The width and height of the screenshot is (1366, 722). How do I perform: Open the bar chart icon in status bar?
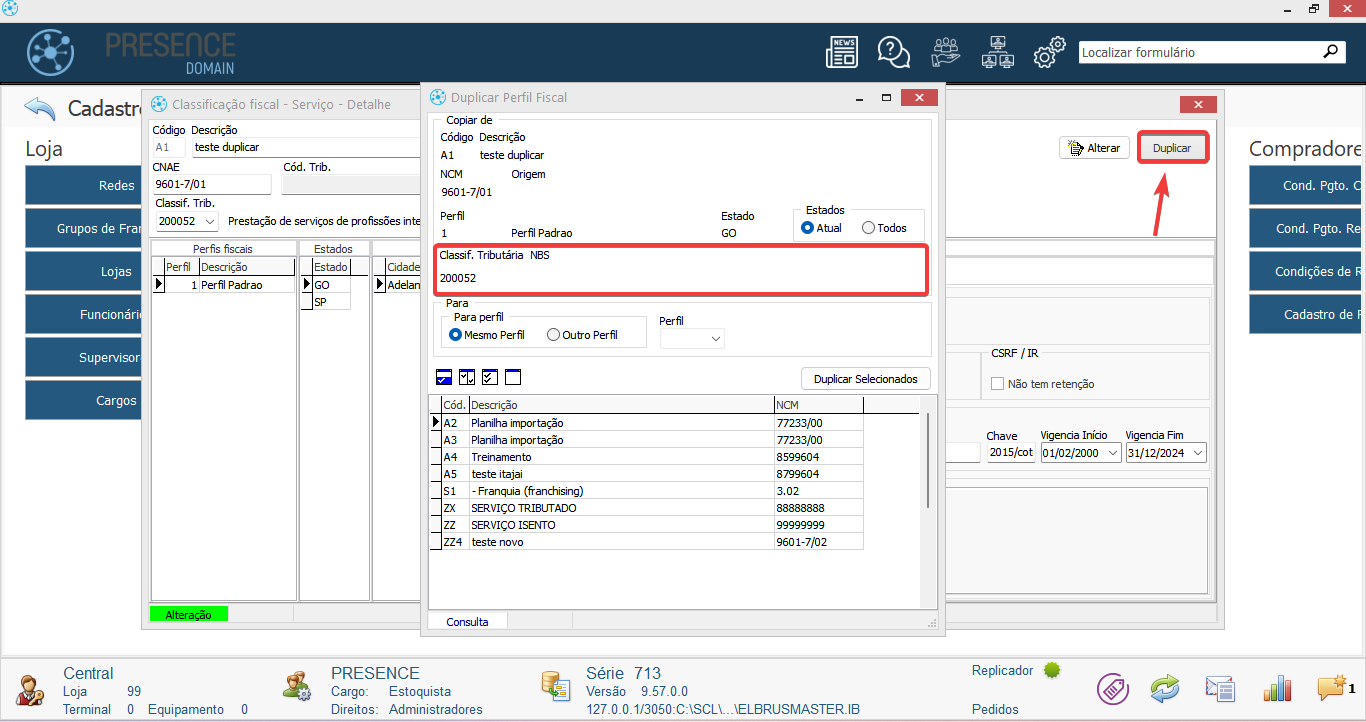click(1278, 689)
